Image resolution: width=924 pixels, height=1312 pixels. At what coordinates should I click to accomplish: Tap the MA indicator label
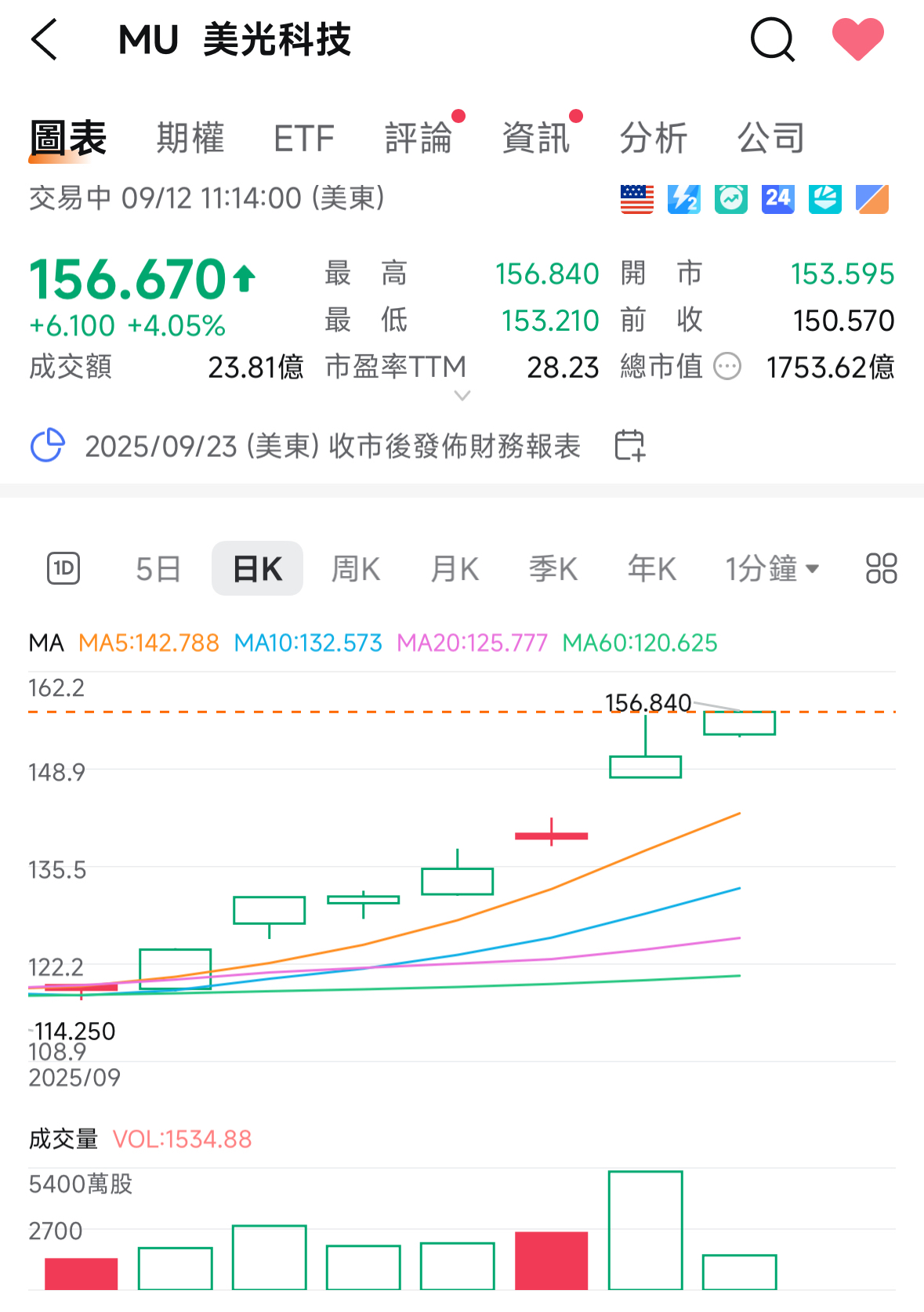tap(46, 643)
